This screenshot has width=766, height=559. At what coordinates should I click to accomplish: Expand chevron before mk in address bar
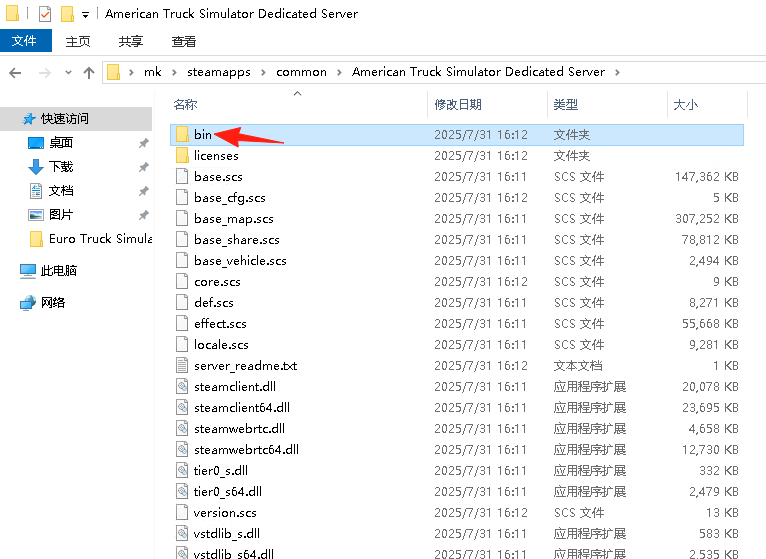[x=131, y=72]
